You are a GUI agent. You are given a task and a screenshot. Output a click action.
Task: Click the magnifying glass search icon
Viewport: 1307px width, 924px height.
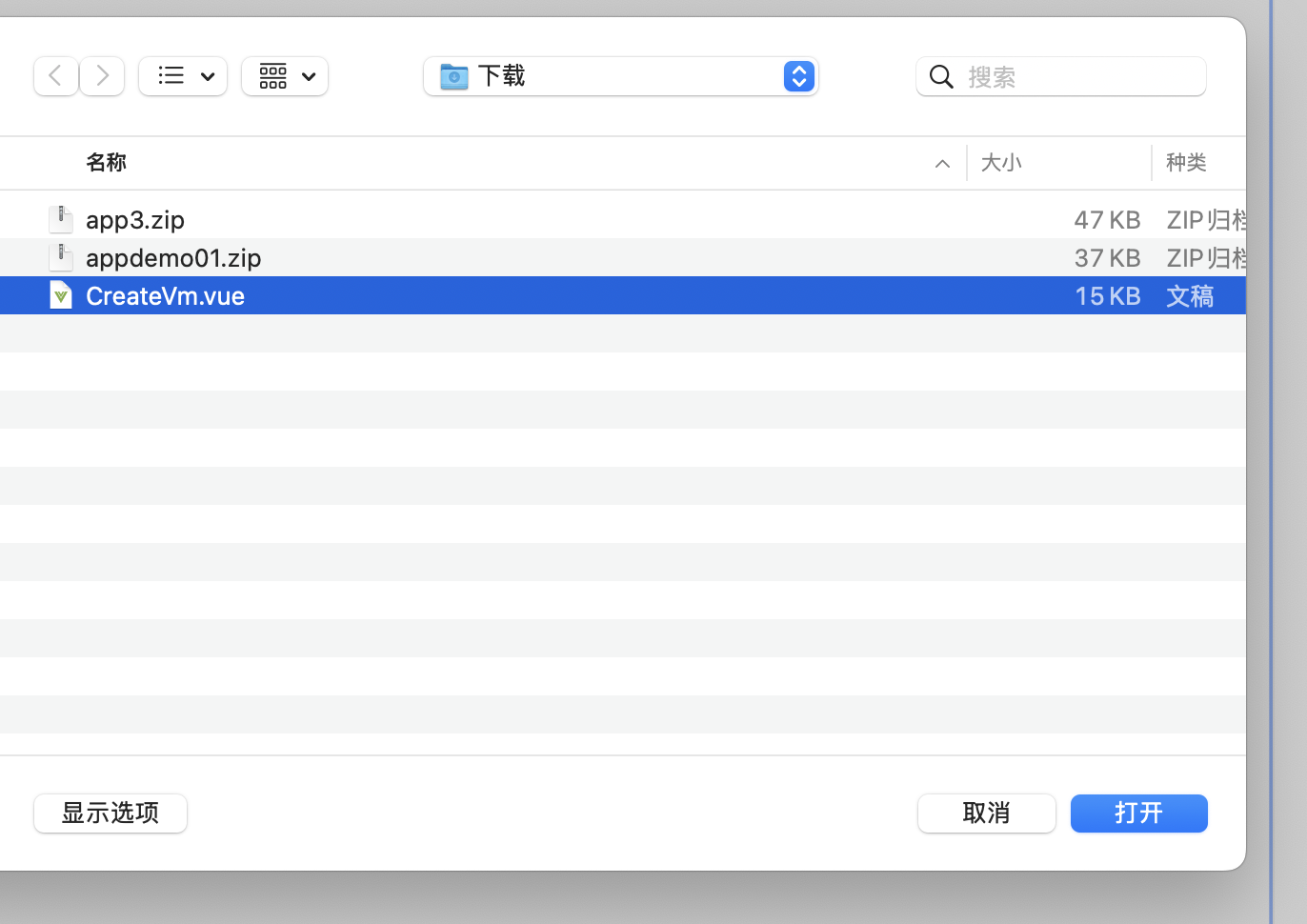(941, 76)
